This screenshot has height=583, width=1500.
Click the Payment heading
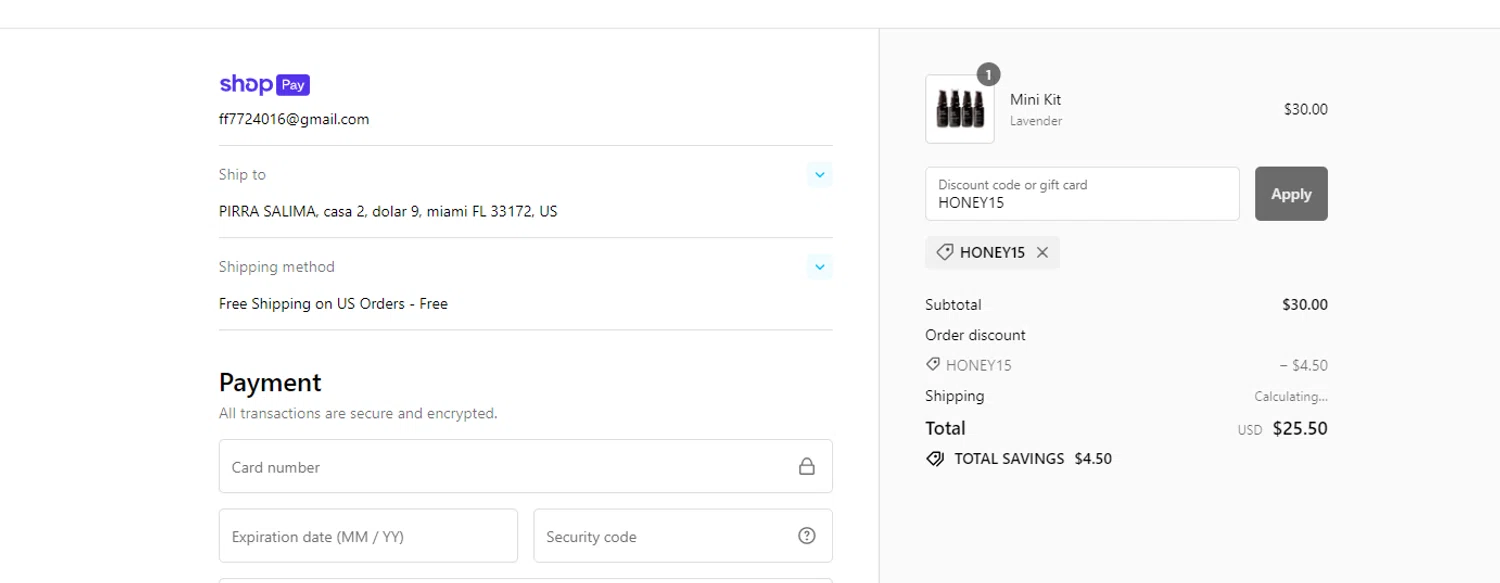tap(270, 383)
